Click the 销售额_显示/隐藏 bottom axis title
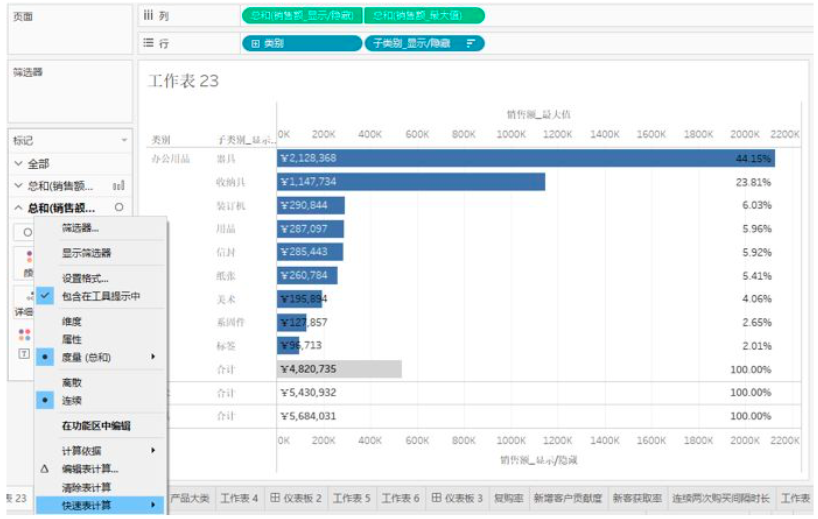 (x=539, y=460)
